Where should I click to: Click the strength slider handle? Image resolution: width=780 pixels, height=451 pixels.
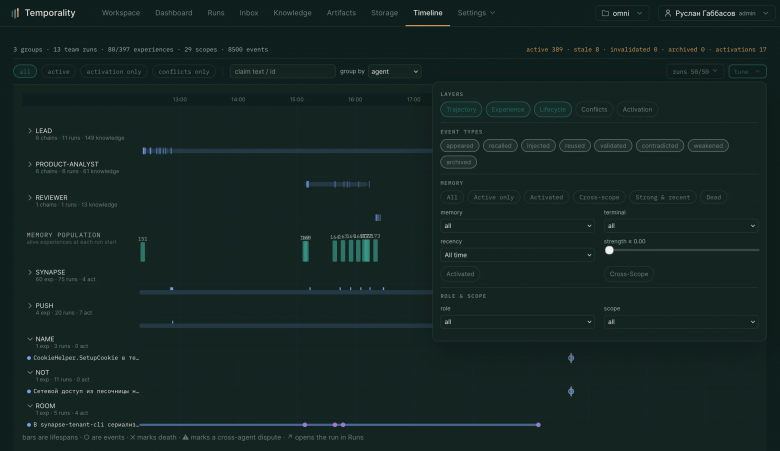click(609, 250)
